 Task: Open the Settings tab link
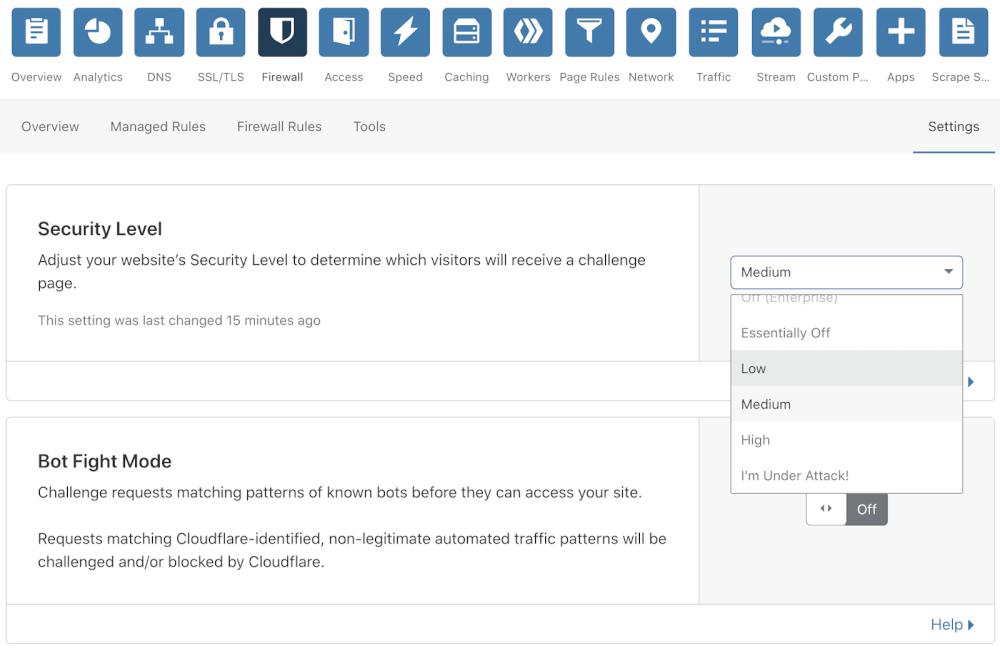pyautogui.click(x=953, y=127)
